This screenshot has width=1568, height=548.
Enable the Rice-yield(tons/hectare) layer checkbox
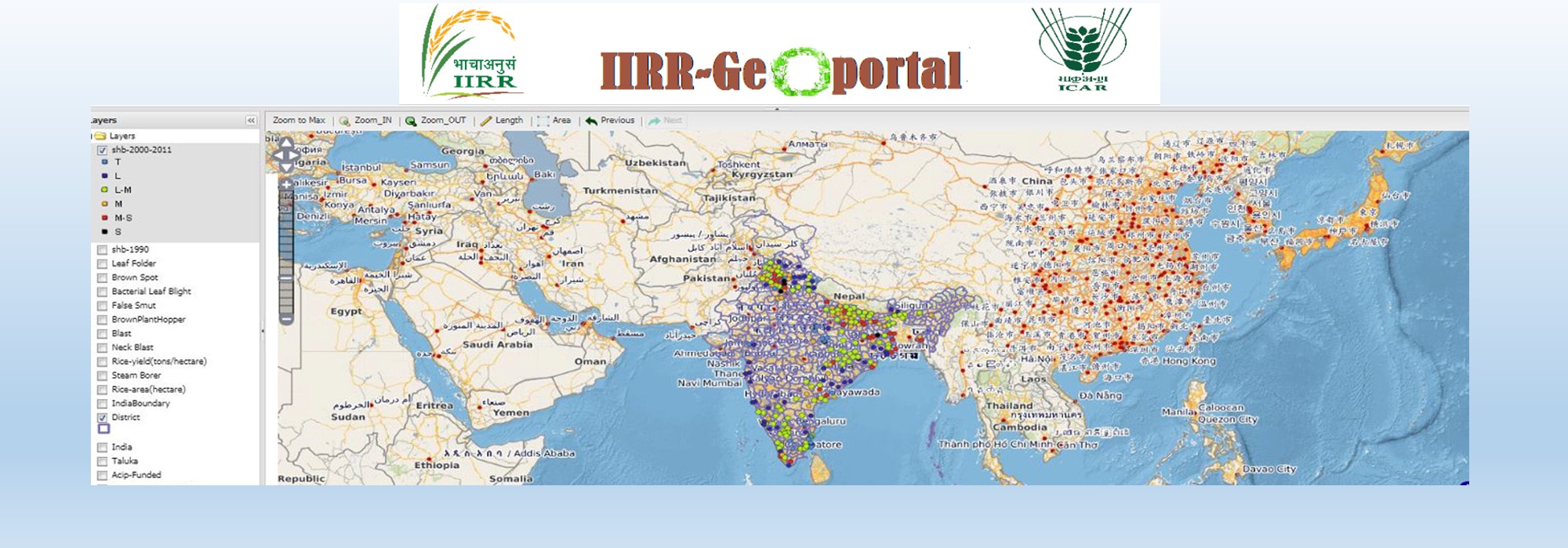[x=102, y=361]
